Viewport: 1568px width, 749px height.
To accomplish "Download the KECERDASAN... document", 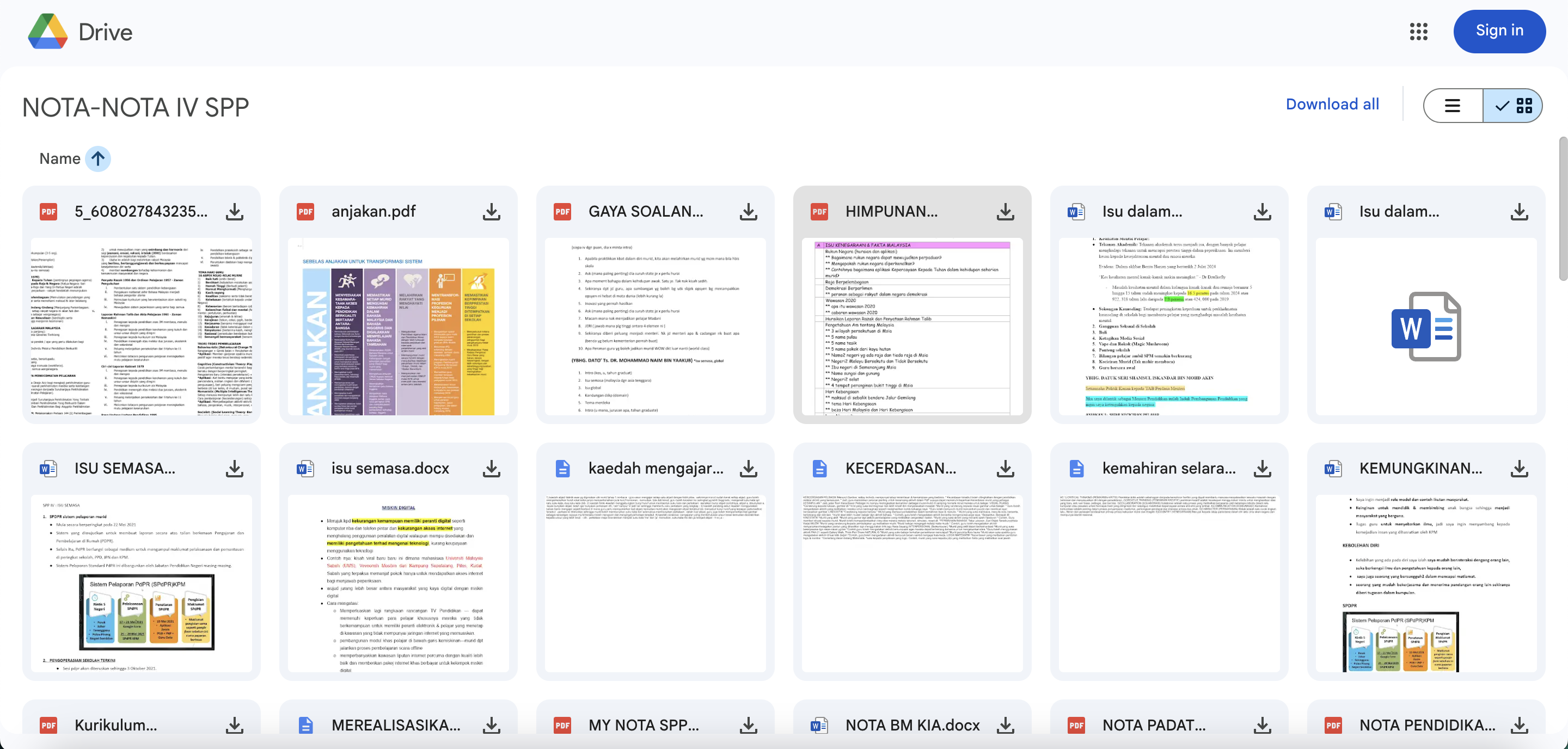I will pyautogui.click(x=1005, y=469).
